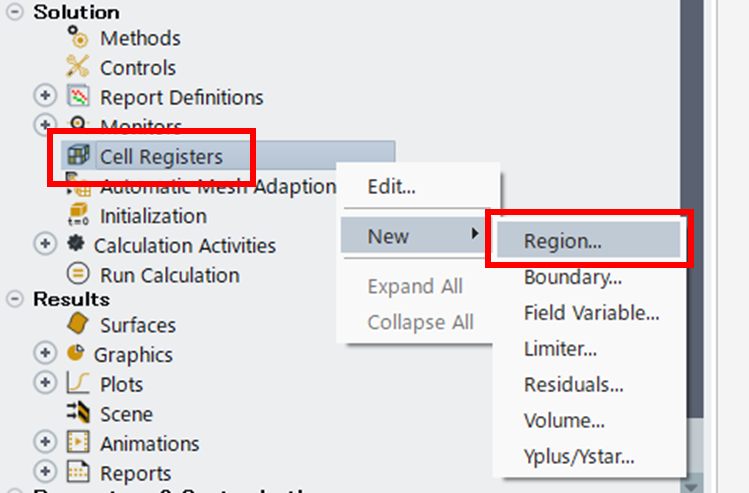Click the Initialization t=0 icon
Image resolution: width=749 pixels, height=493 pixels.
coord(78,214)
